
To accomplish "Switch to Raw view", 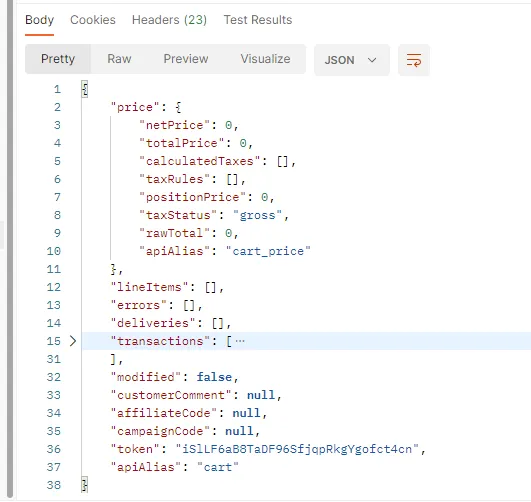I will (x=119, y=59).
